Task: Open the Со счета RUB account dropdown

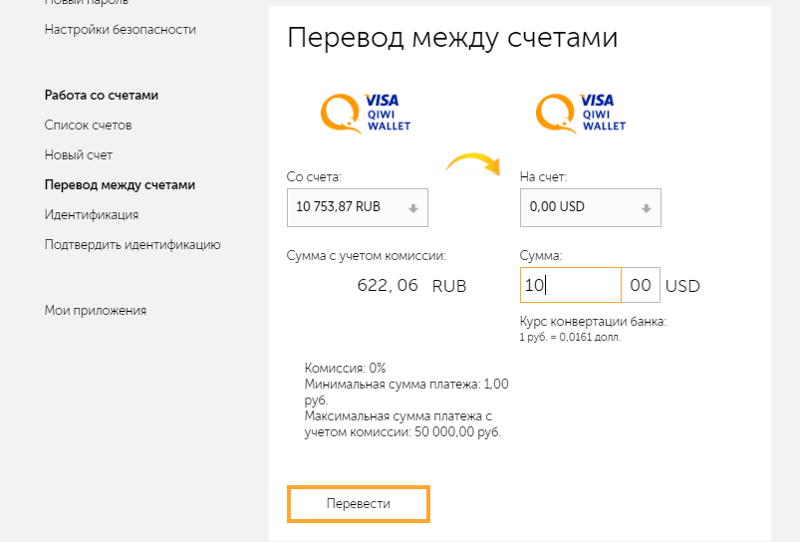Action: pyautogui.click(x=357, y=207)
